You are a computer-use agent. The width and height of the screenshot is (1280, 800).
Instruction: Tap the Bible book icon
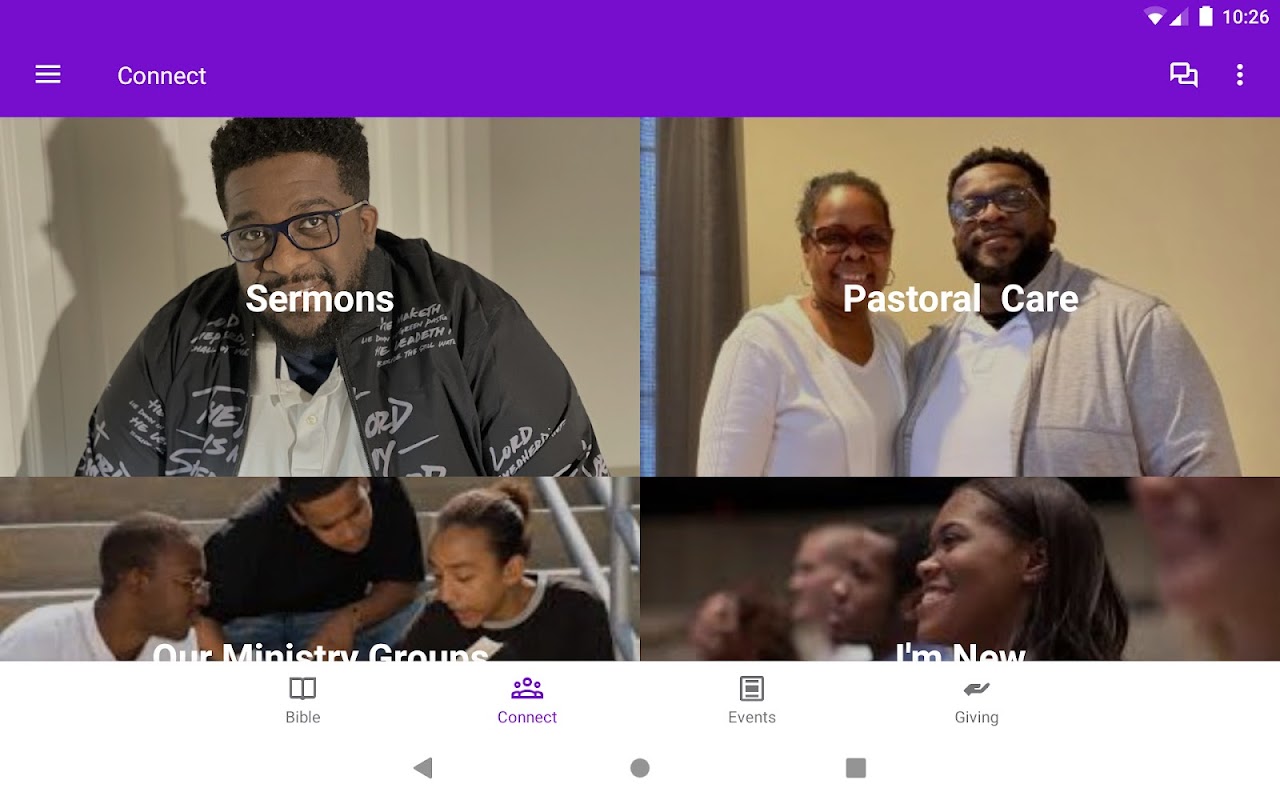[x=303, y=688]
